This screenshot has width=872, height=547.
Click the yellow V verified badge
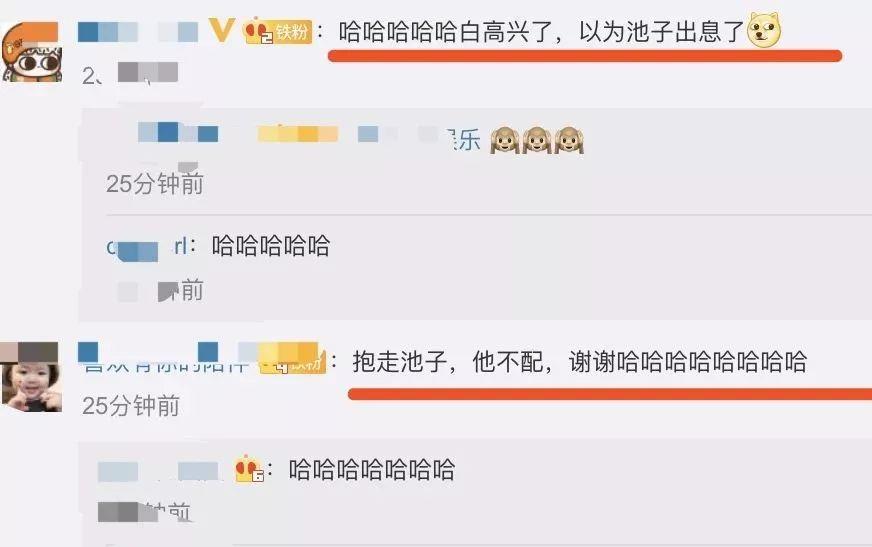coord(222,30)
